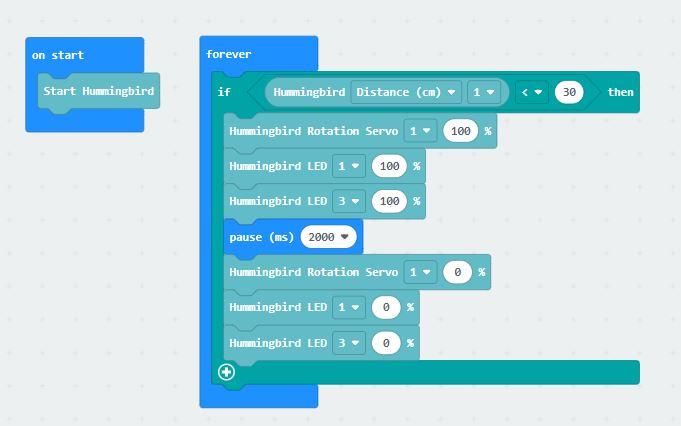681x426 pixels.
Task: Open port 3 dropdown of LED 0% block
Action: click(x=349, y=343)
